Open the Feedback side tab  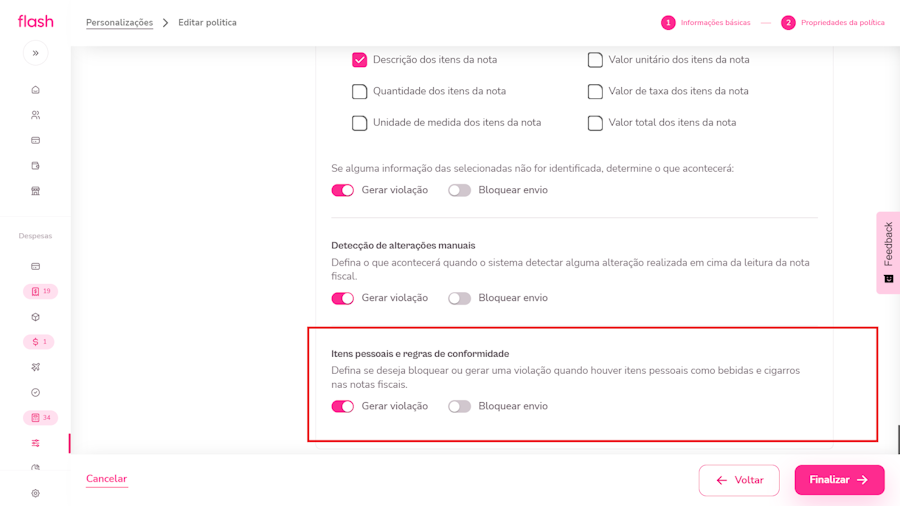888,252
